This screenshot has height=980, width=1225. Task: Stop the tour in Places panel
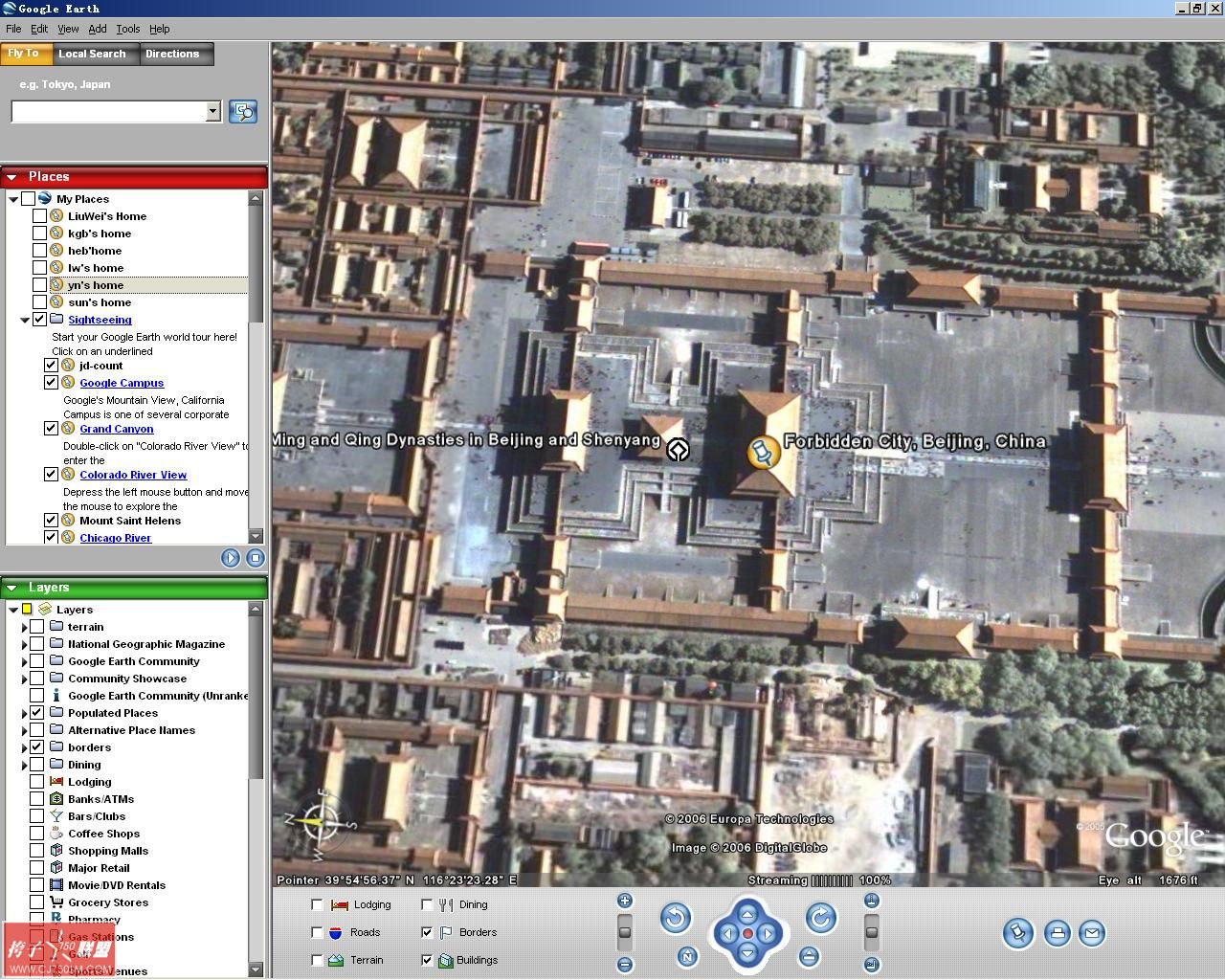click(x=255, y=558)
